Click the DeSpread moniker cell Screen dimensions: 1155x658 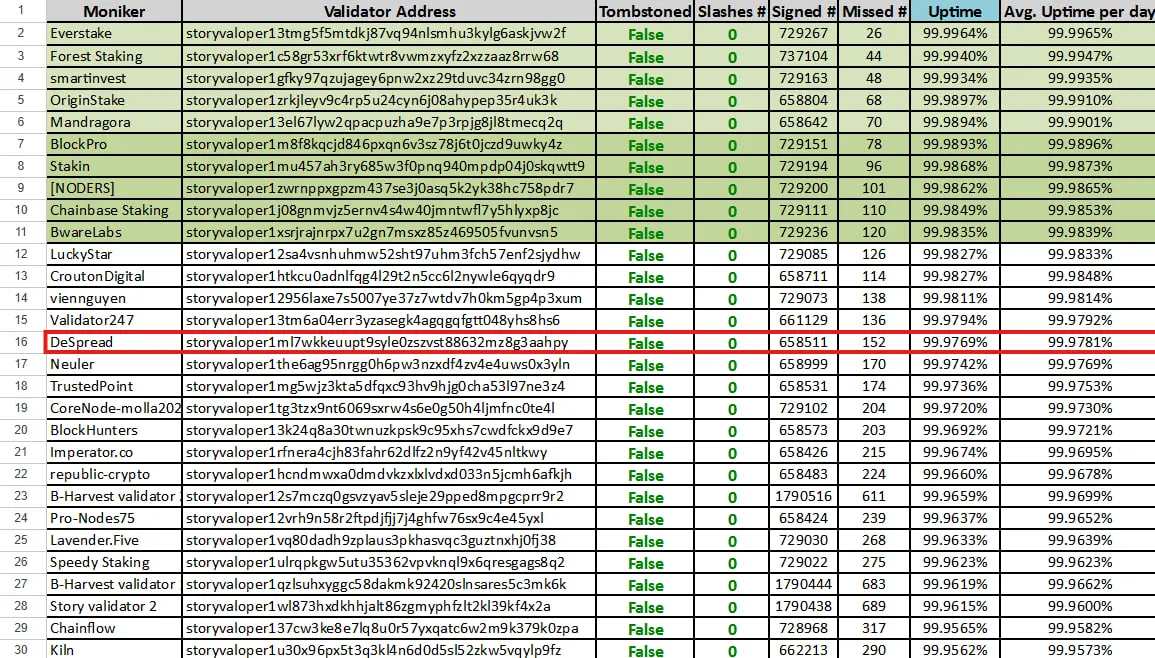click(x=113, y=342)
